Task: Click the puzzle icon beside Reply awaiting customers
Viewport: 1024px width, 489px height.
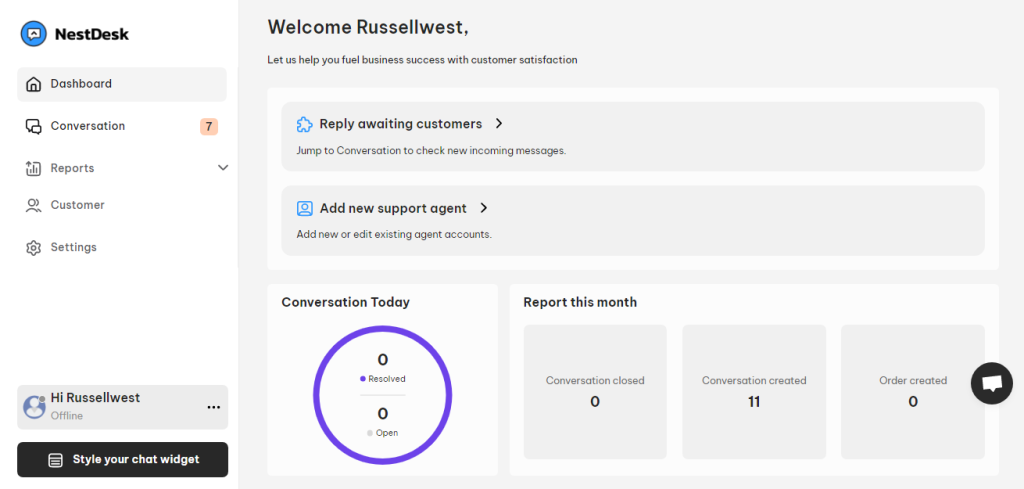Action: 304,124
